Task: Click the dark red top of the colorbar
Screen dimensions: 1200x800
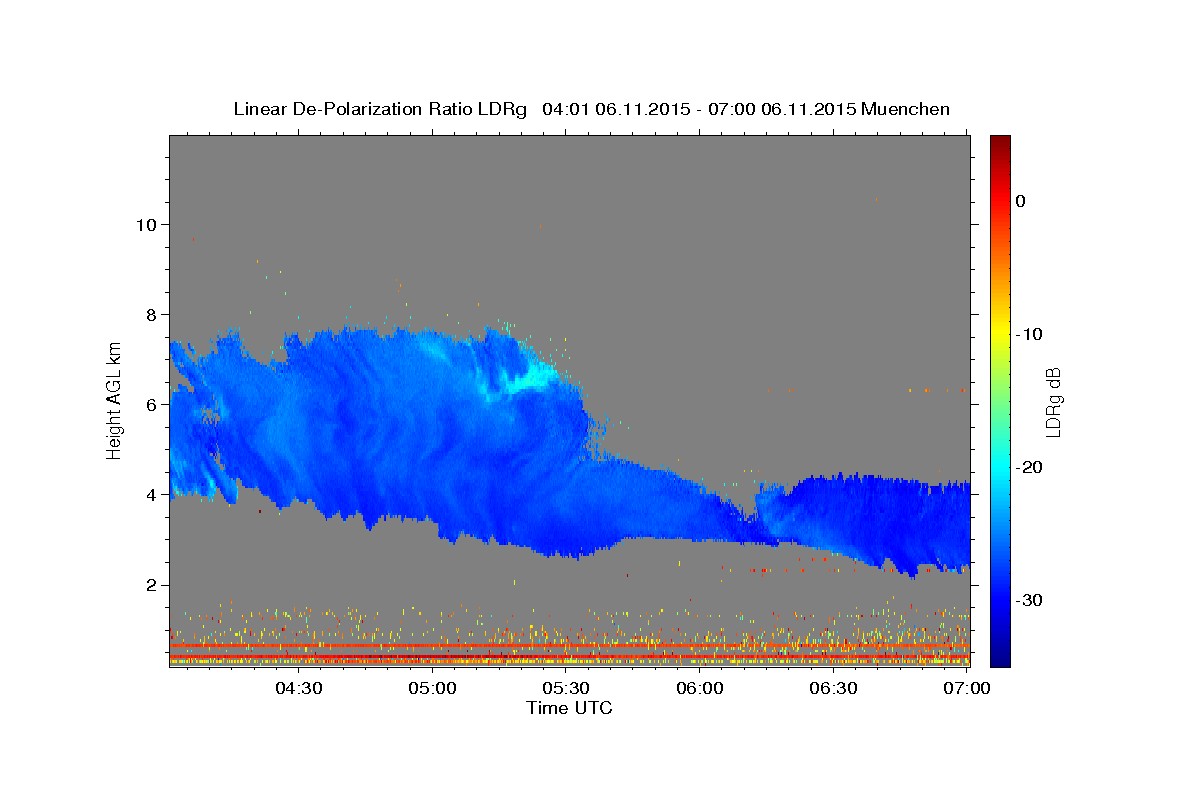Action: [x=1000, y=145]
